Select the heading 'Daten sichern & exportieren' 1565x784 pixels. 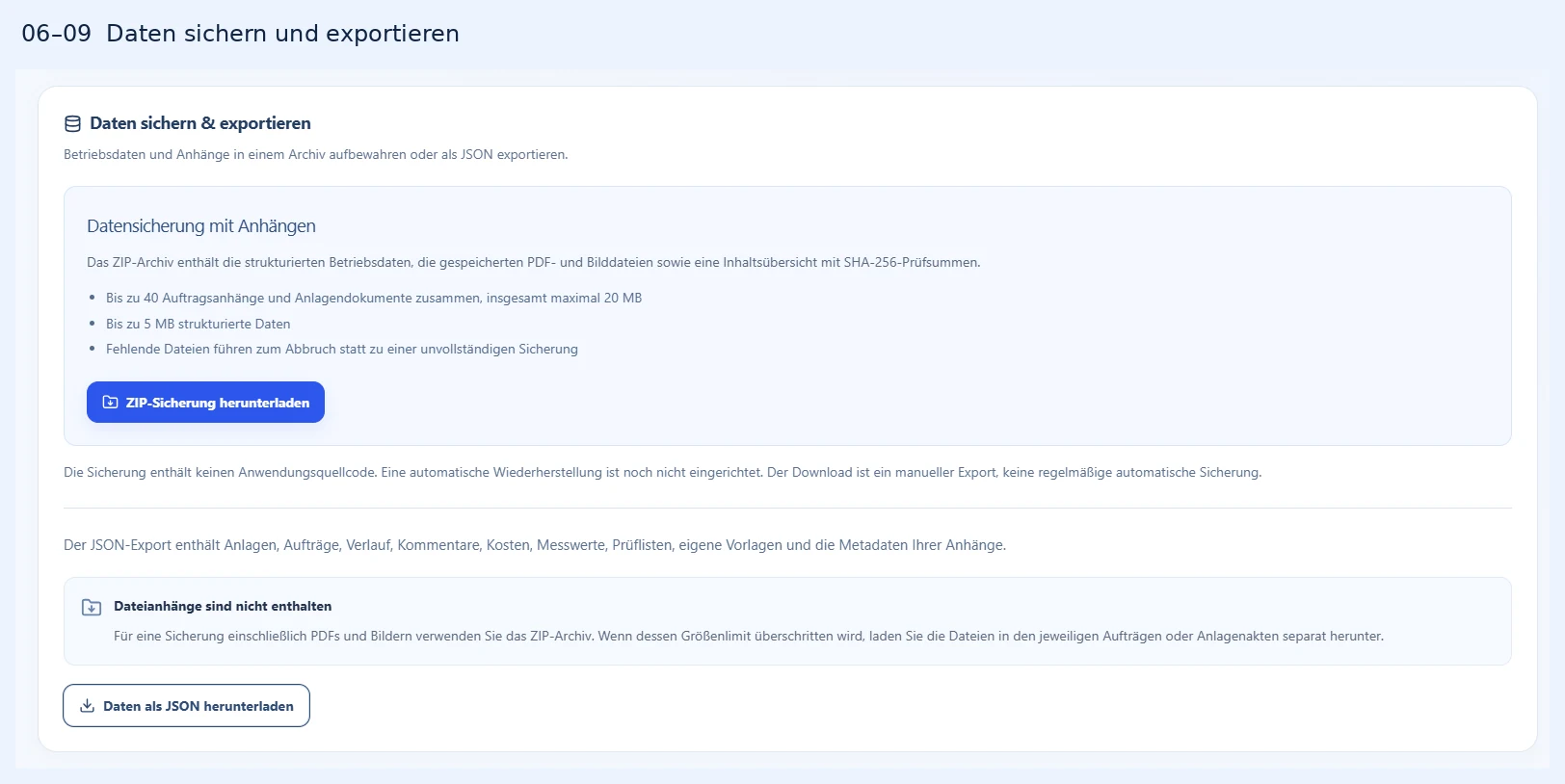[x=200, y=123]
